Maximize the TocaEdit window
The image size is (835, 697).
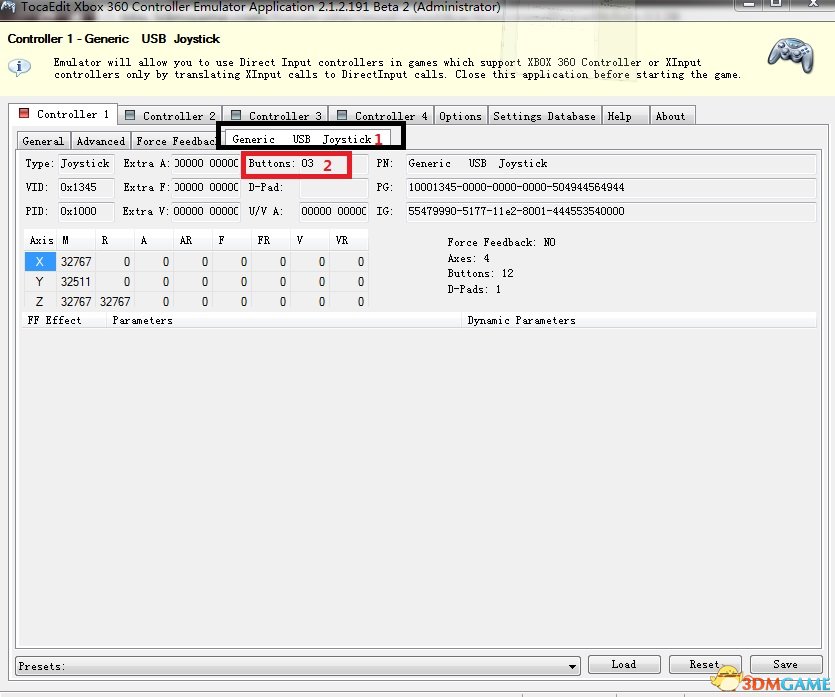(x=776, y=4)
